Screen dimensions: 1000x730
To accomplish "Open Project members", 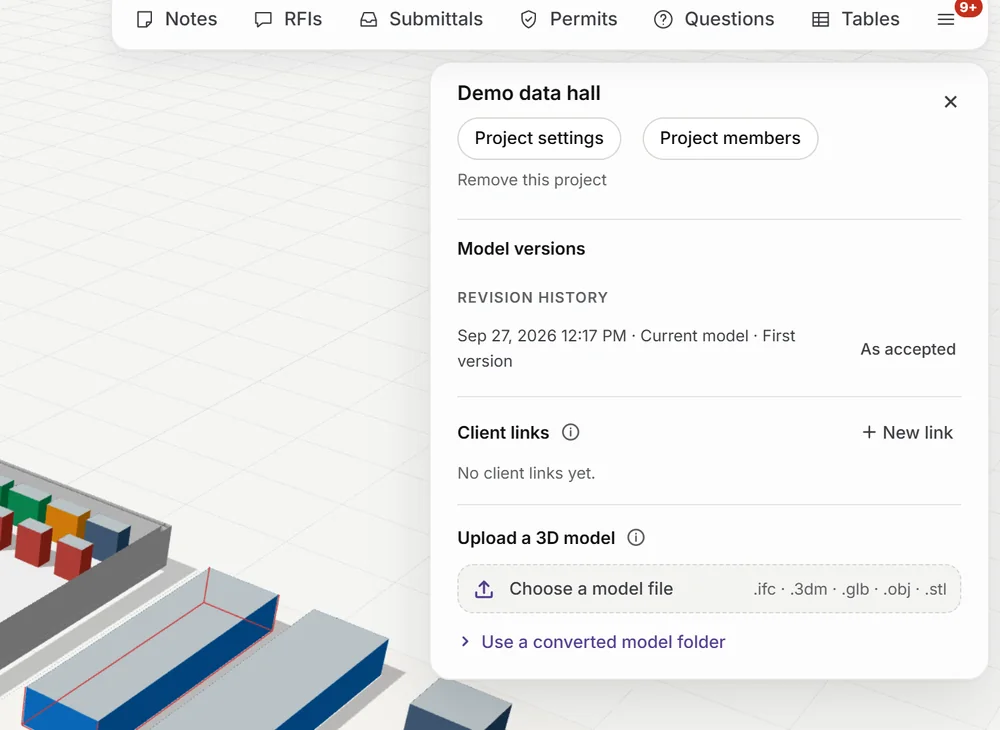I will (730, 138).
